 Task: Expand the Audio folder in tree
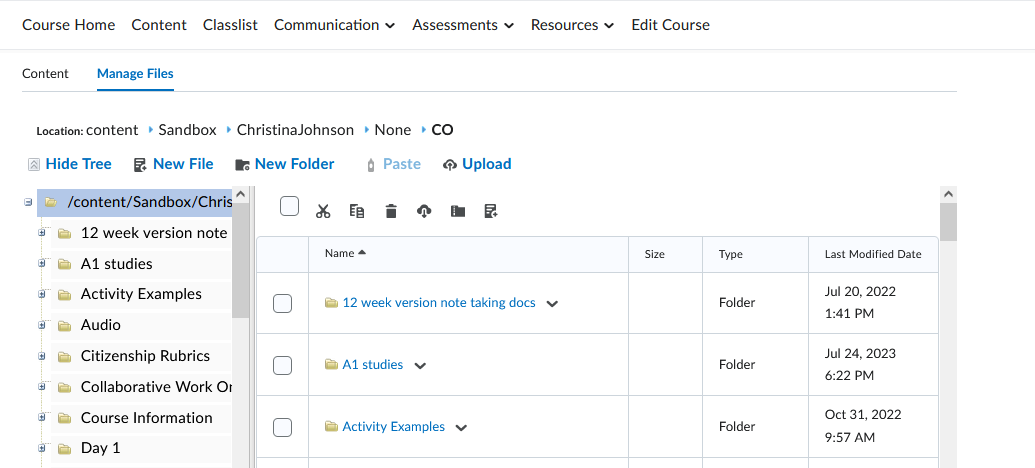tap(42, 325)
